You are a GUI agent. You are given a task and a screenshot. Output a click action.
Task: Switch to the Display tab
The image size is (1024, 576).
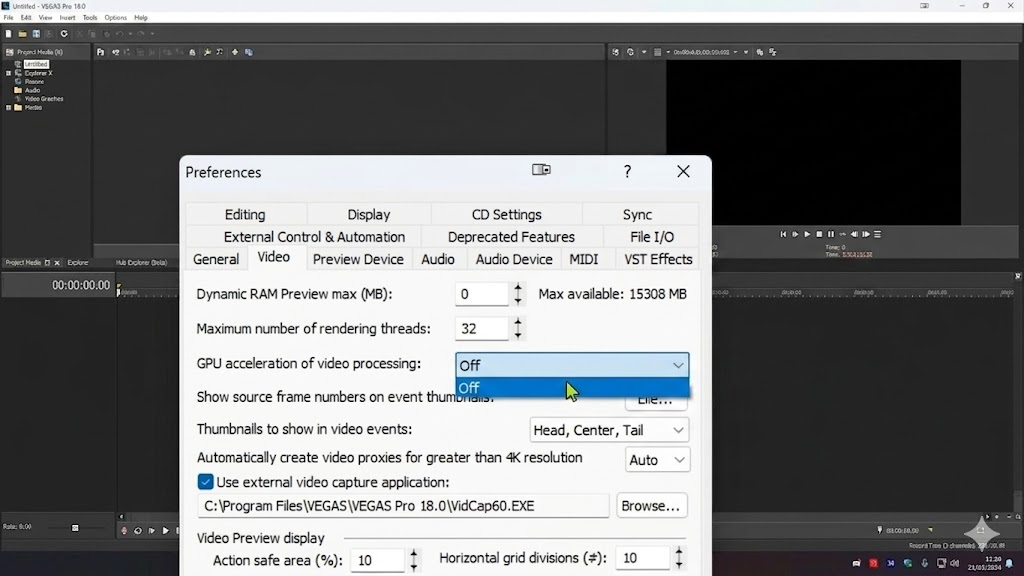368,215
